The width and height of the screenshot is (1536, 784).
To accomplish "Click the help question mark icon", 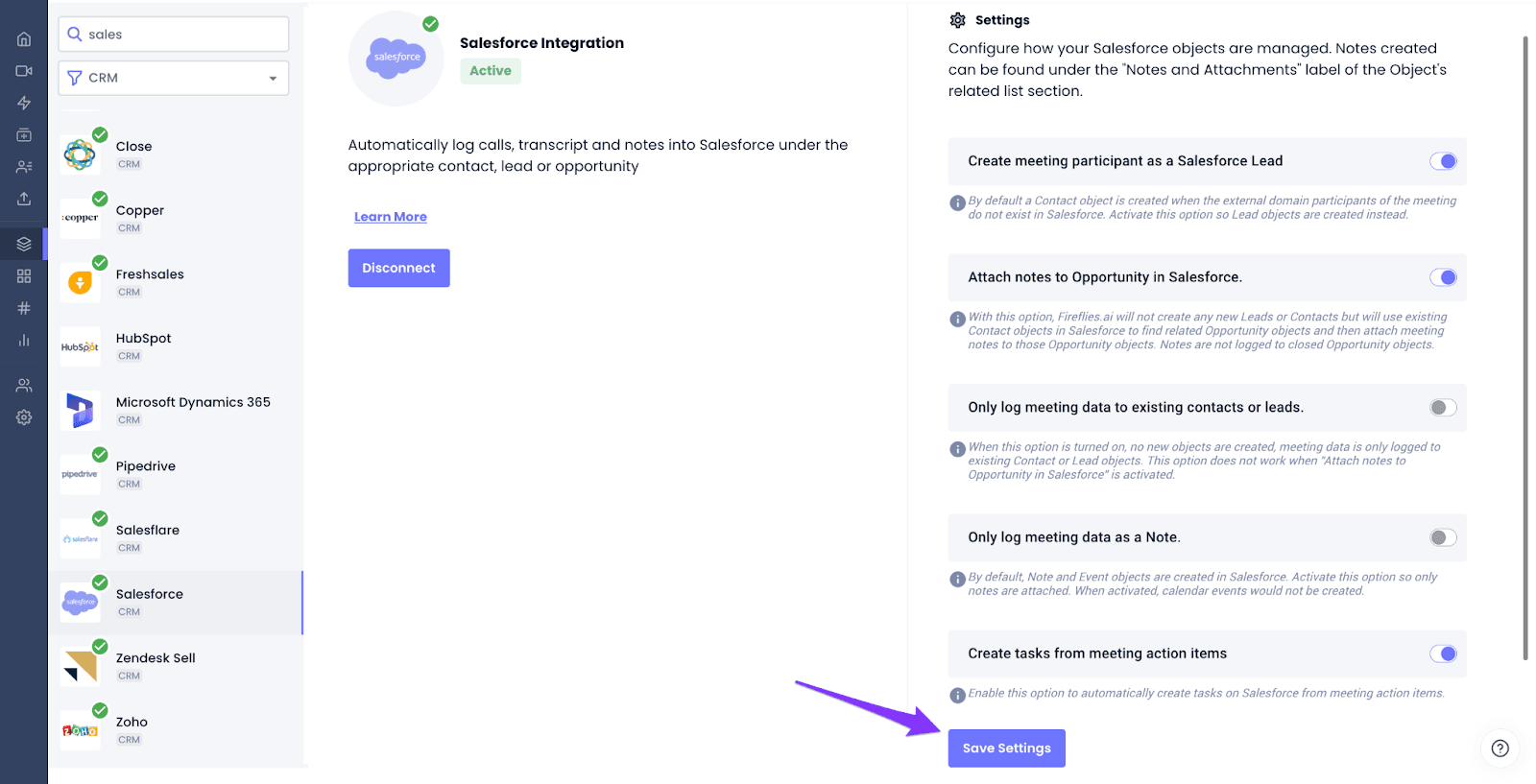I will tap(1500, 748).
